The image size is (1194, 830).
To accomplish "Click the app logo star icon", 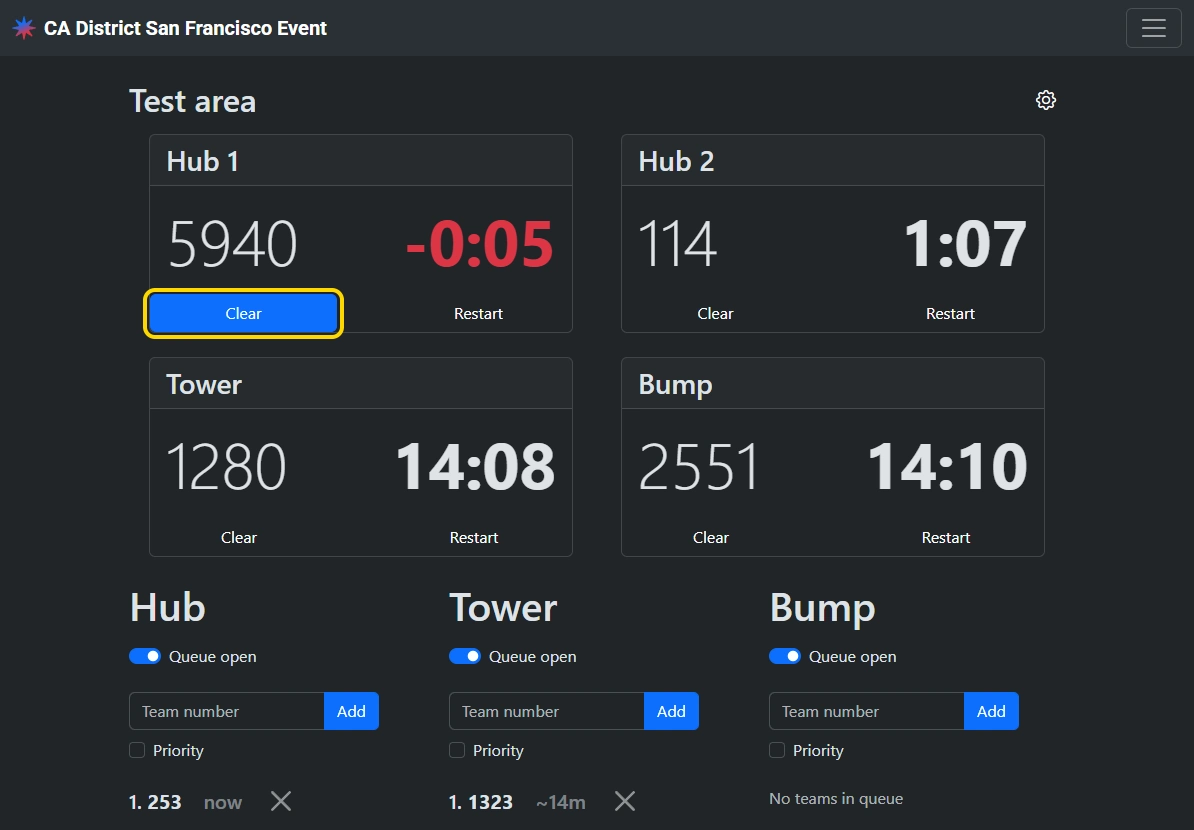I will [24, 28].
